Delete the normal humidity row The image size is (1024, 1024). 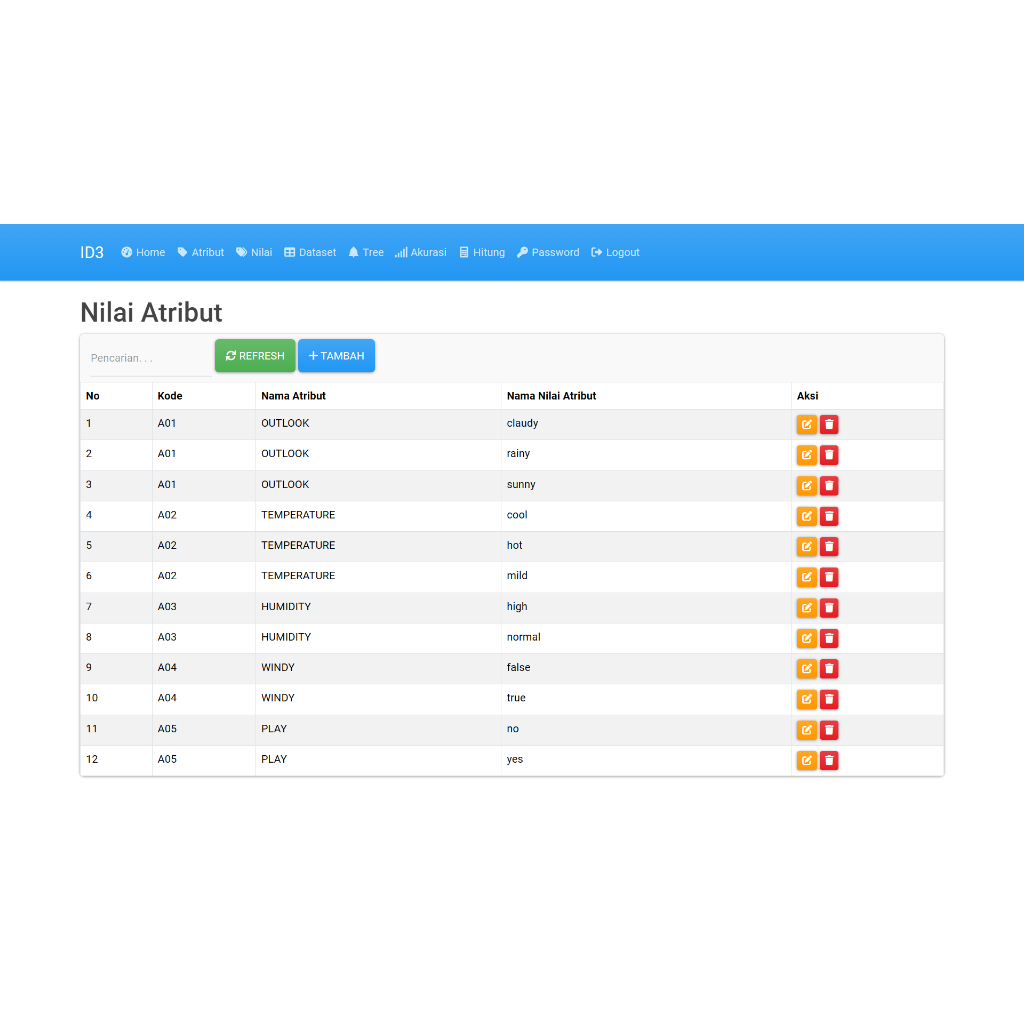[x=829, y=638]
